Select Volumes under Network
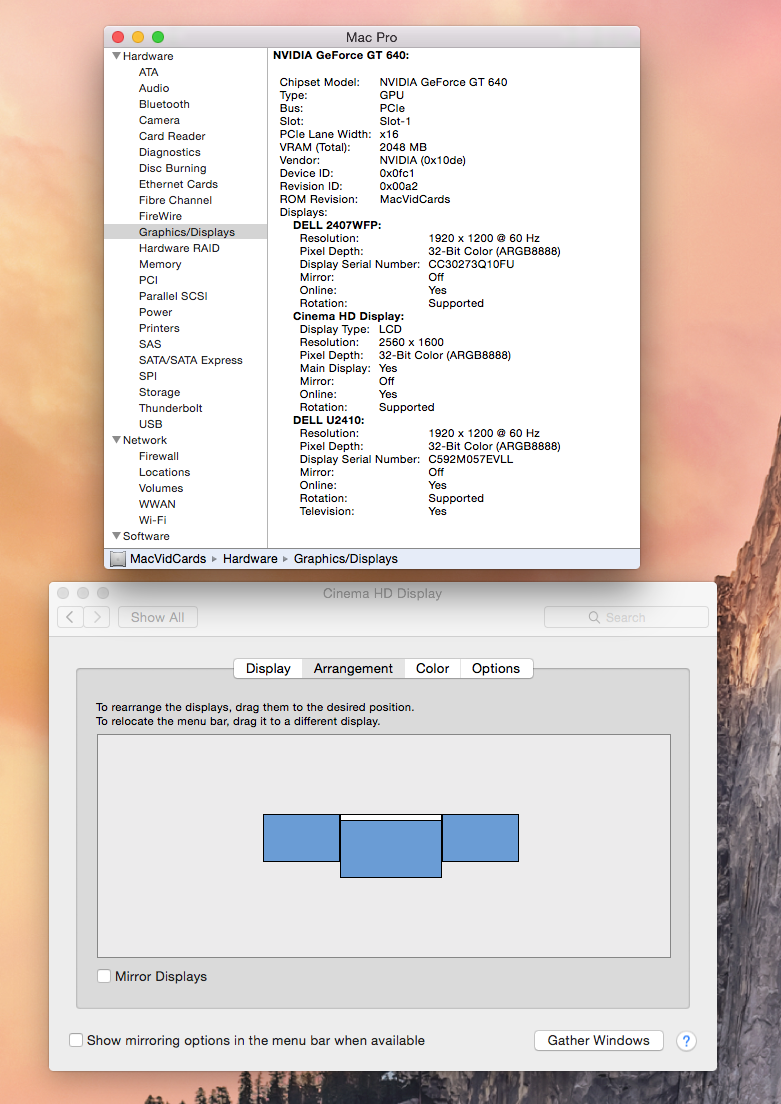The width and height of the screenshot is (781, 1104). point(161,488)
